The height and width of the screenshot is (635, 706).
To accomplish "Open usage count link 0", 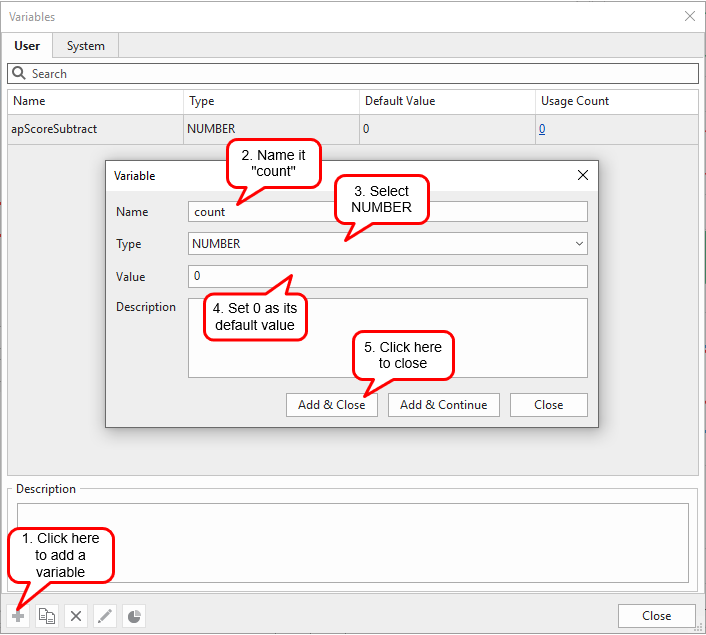I will pos(542,129).
